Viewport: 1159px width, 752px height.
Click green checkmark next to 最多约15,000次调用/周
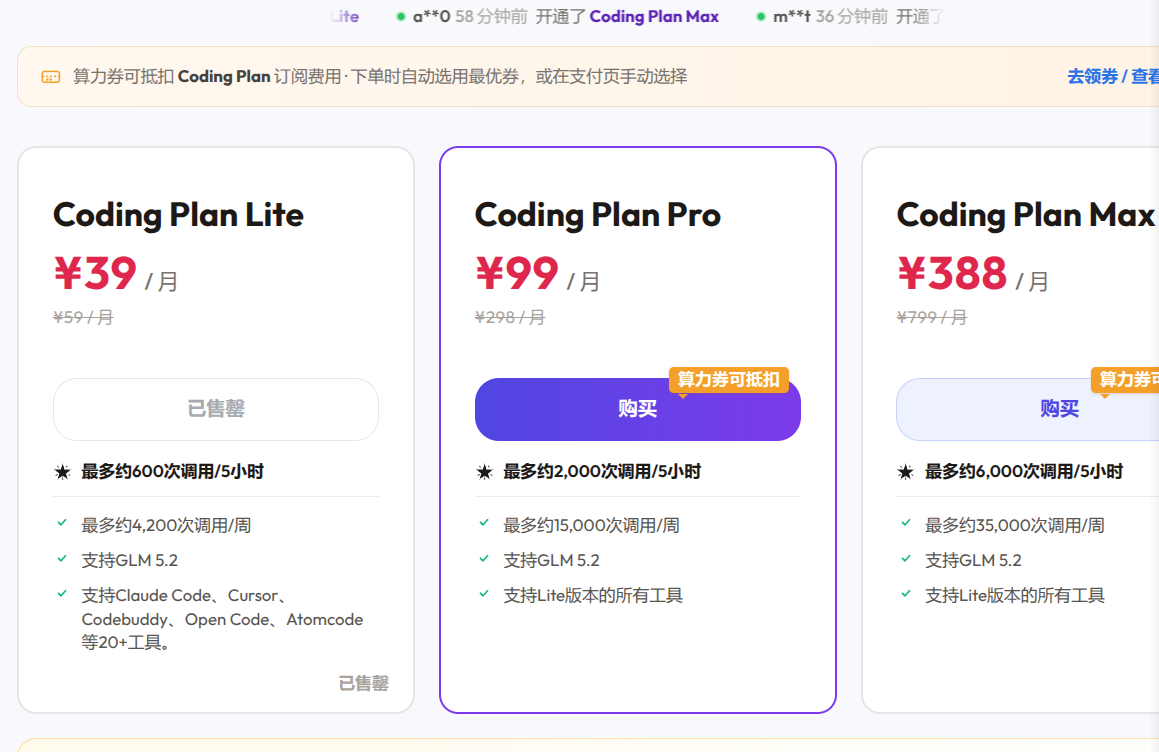pos(484,523)
